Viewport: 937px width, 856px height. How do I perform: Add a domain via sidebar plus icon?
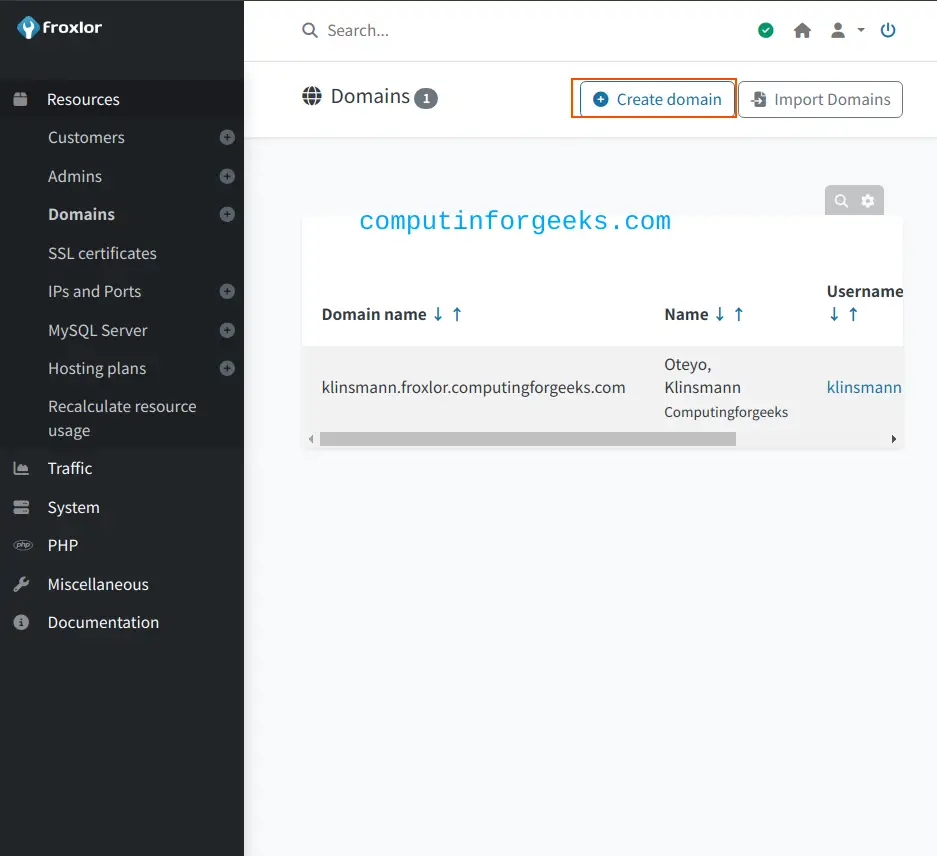pyautogui.click(x=227, y=215)
